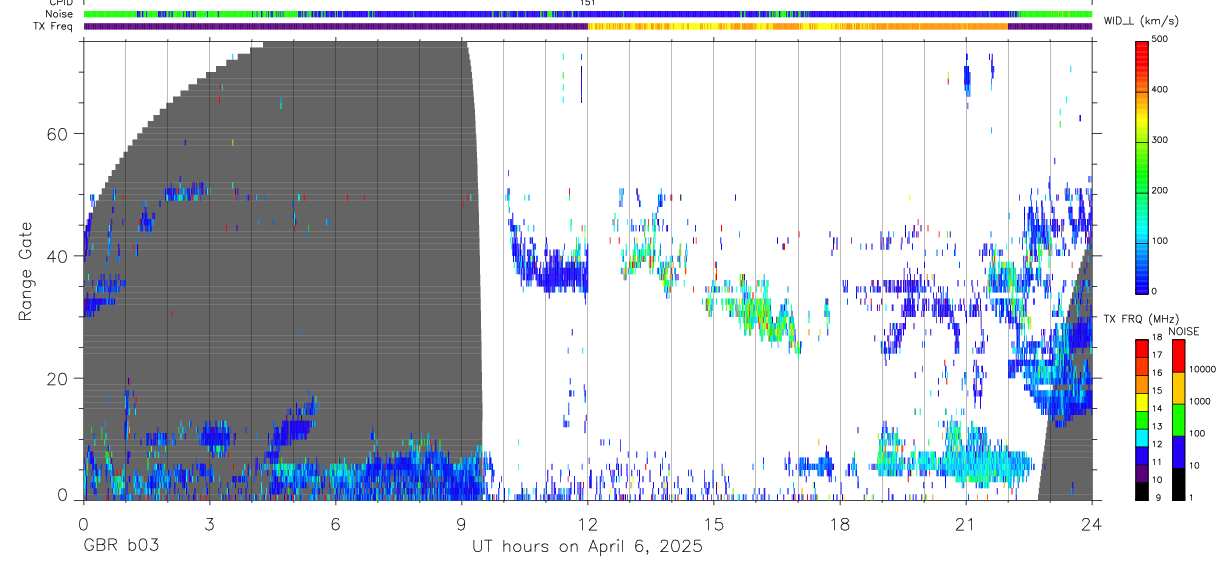The image size is (1228, 567).
Task: Click the '1000' tick on the NOISE legend
Action: (x=1201, y=401)
